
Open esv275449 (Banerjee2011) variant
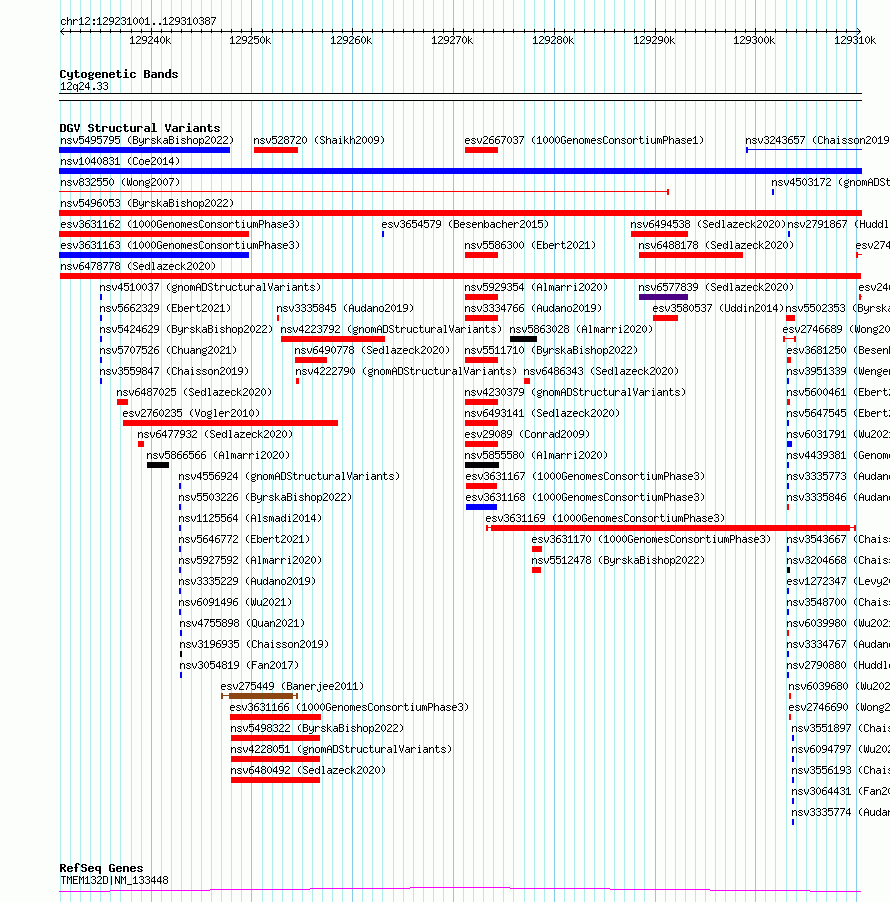click(x=292, y=686)
